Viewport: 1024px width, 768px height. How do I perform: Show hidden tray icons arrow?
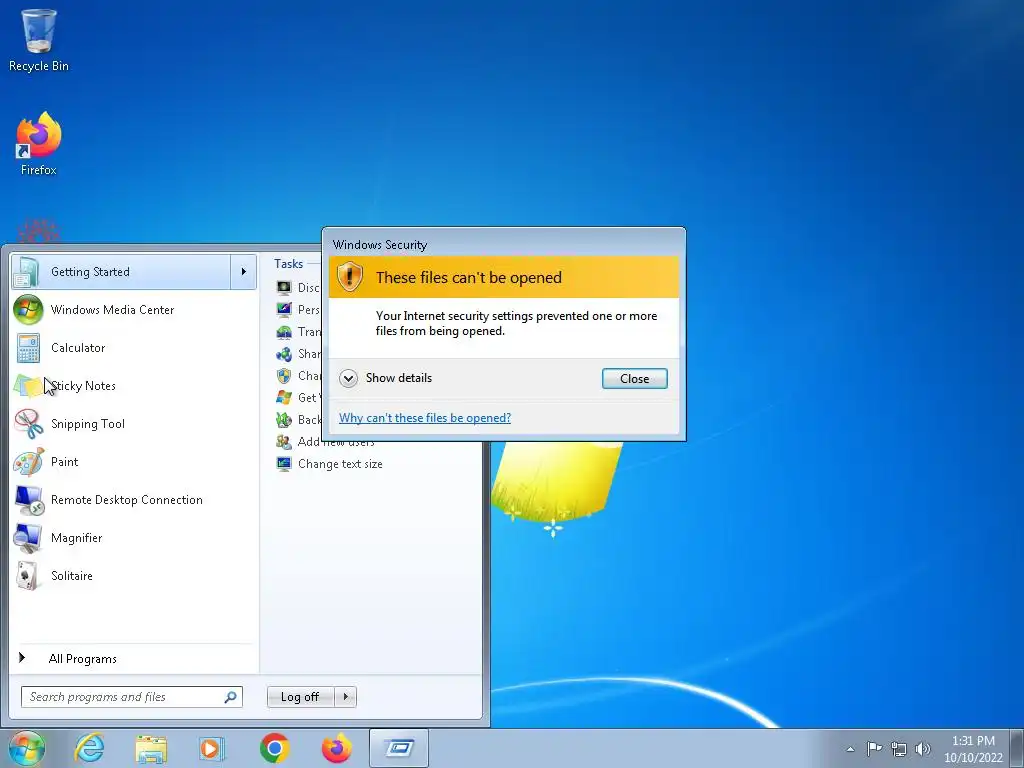point(850,749)
